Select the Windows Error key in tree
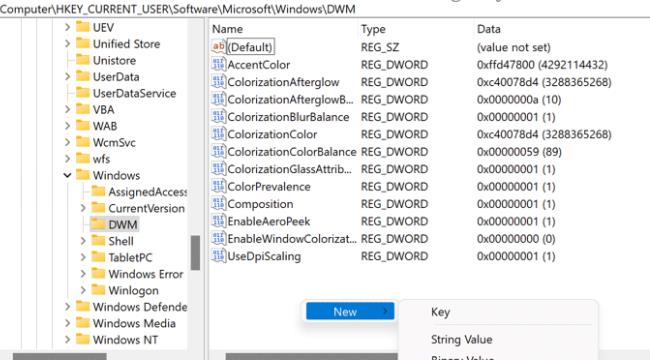 [146, 274]
